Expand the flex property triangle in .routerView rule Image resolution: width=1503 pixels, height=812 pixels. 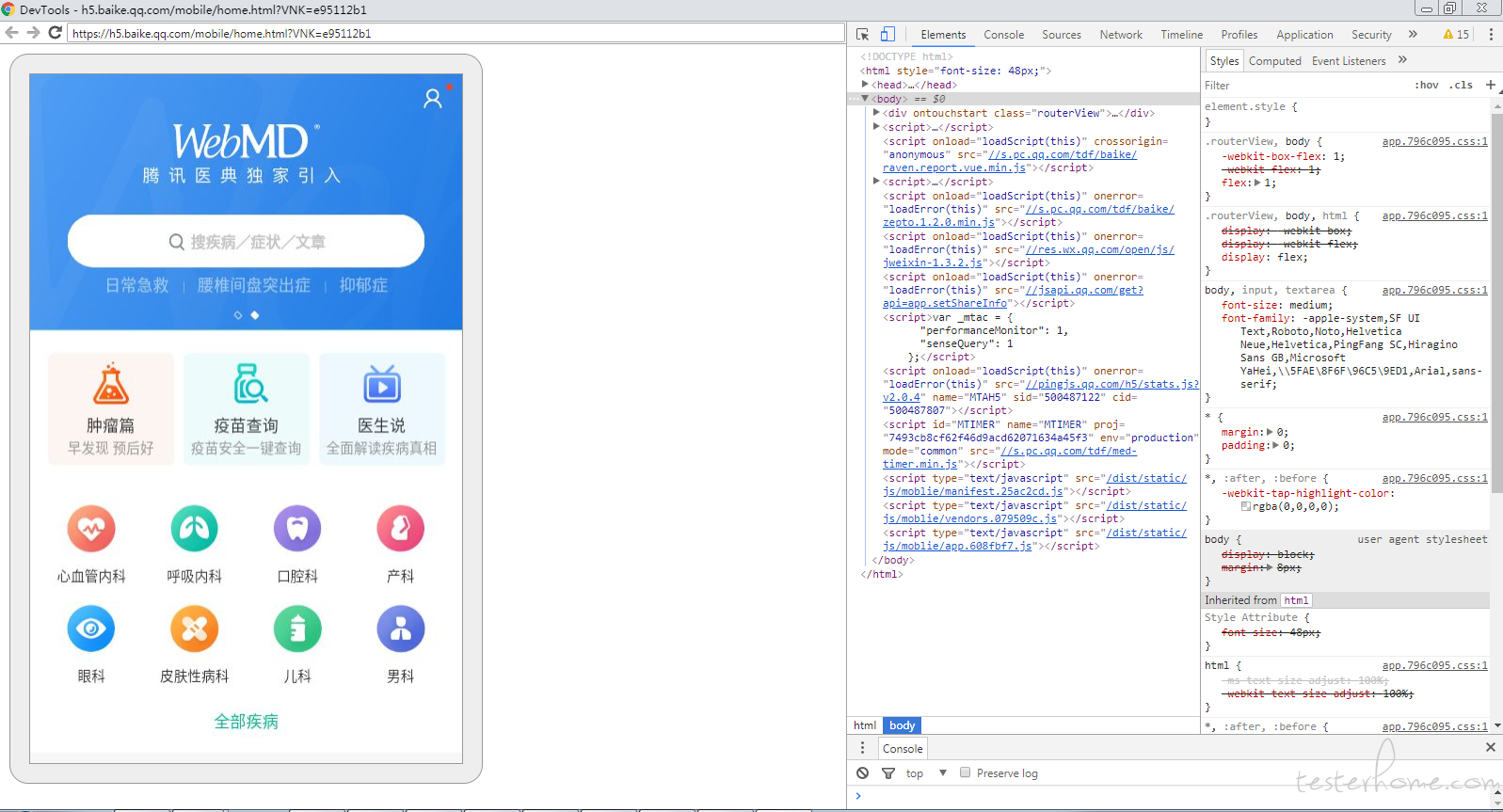coord(1257,183)
